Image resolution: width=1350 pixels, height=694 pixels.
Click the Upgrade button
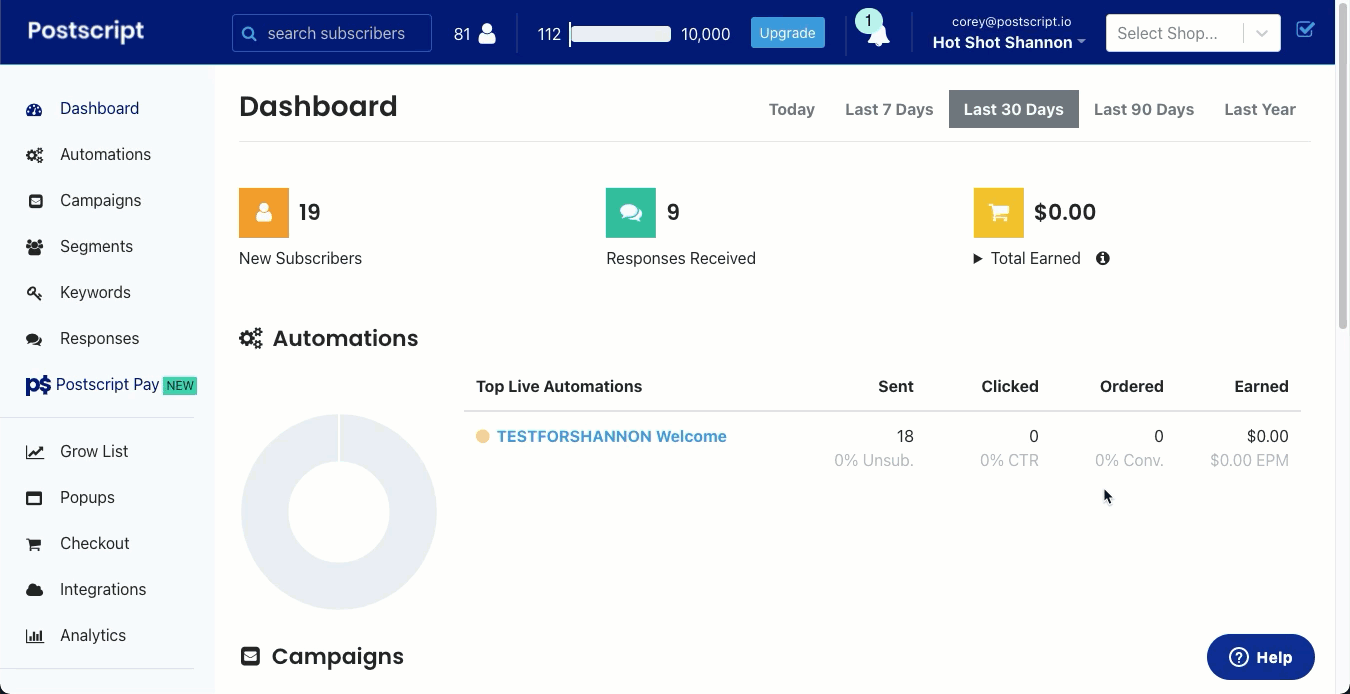click(x=787, y=33)
